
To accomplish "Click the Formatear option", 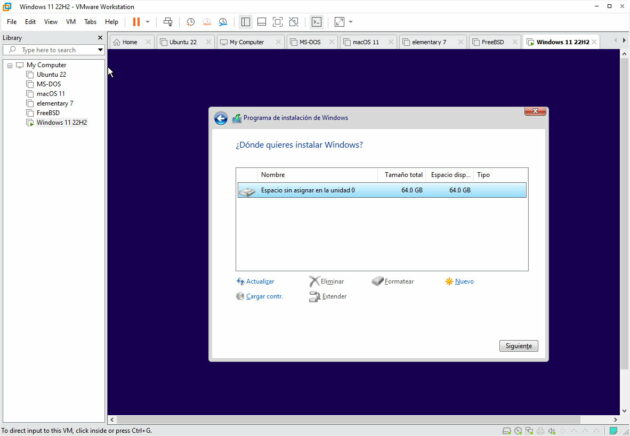I will click(x=393, y=281).
